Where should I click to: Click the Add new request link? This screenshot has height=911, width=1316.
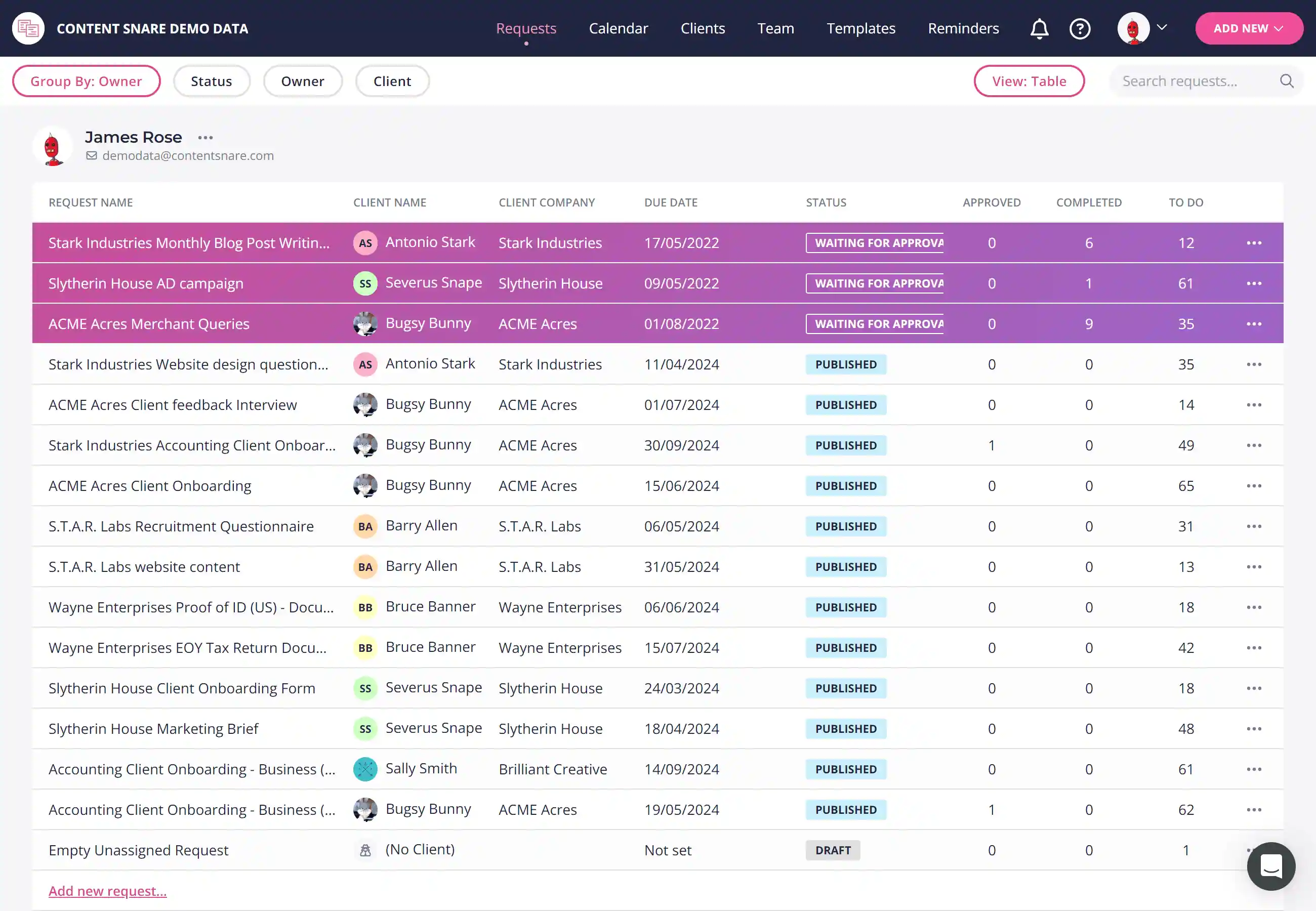[107, 891]
